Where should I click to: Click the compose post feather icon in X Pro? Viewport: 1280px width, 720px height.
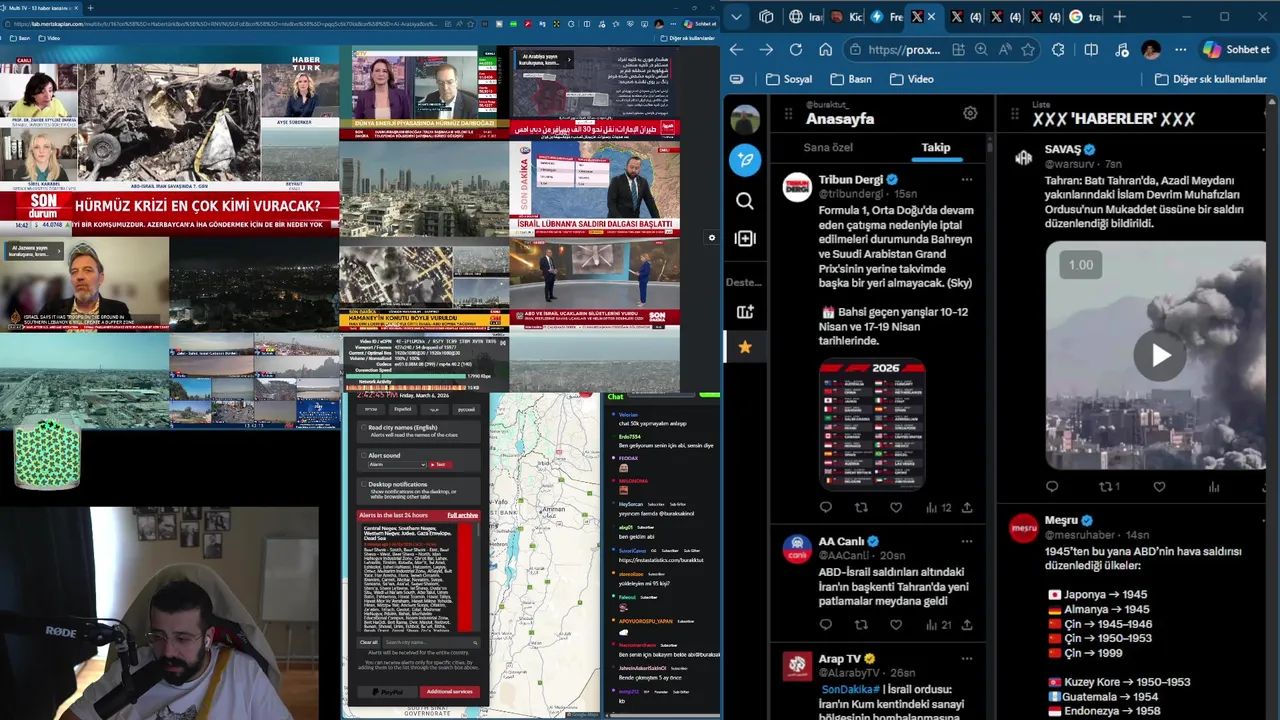pyautogui.click(x=745, y=160)
